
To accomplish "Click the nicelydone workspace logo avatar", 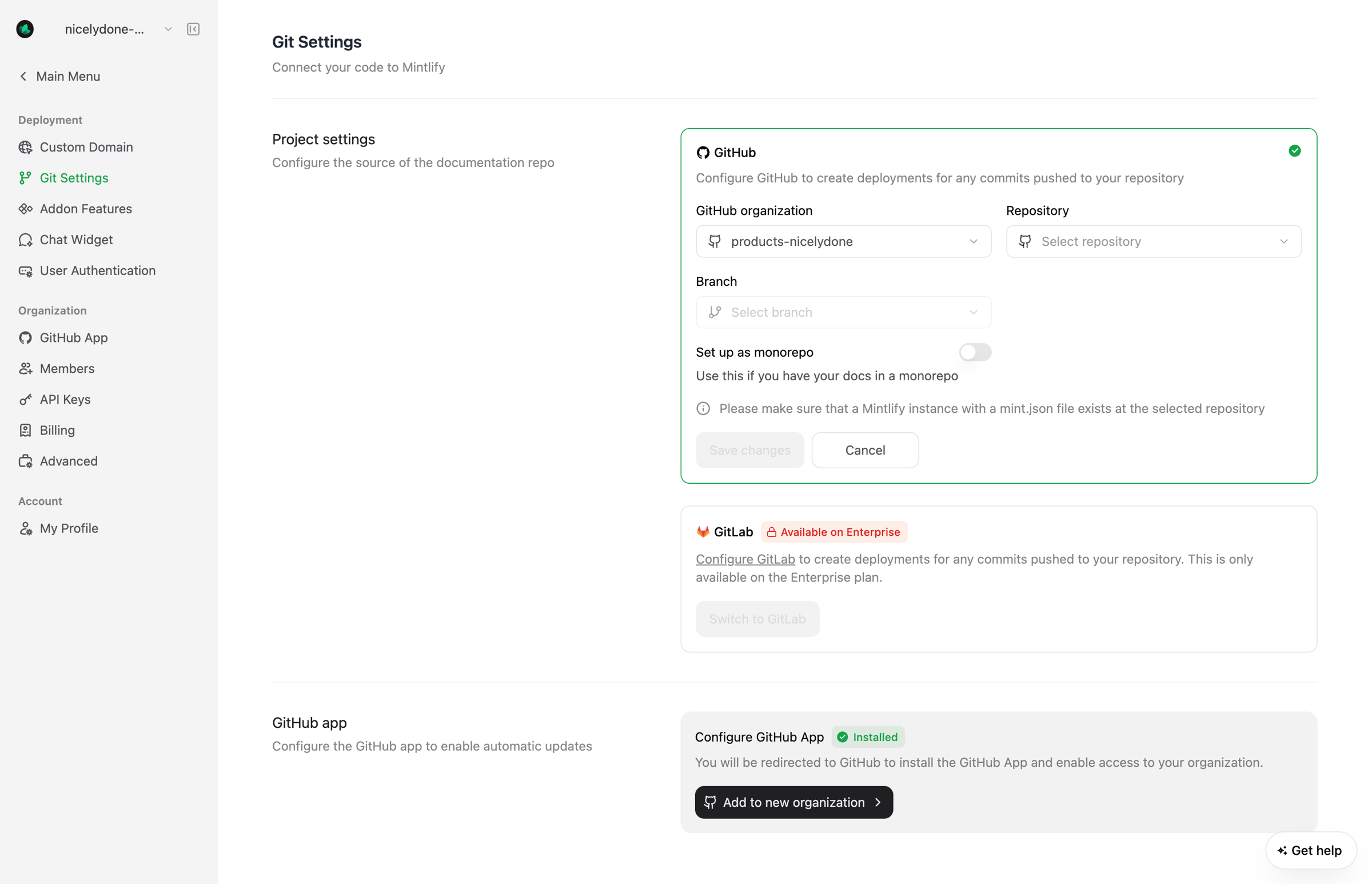I will (25, 29).
